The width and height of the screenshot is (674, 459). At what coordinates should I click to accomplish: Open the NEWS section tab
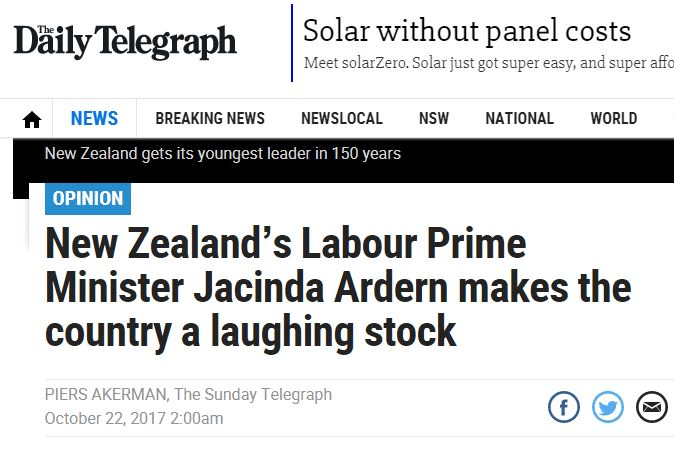[94, 118]
